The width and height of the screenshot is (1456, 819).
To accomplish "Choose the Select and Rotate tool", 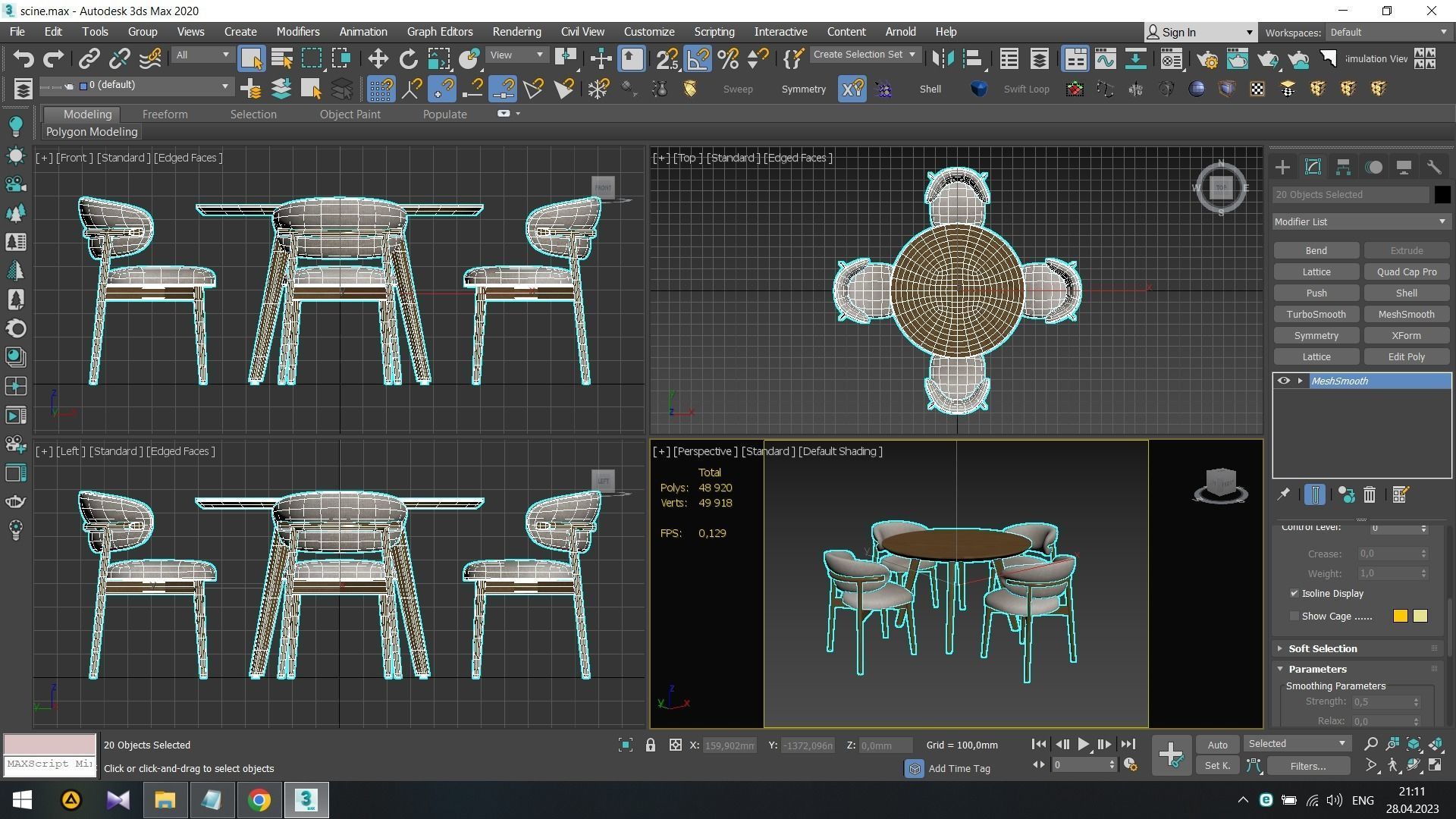I will coord(409,59).
